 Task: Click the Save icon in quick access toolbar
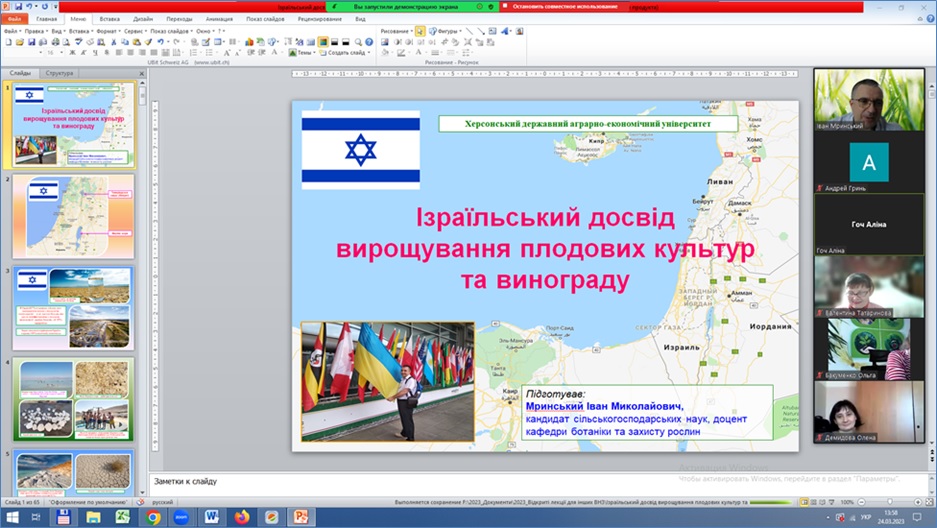pyautogui.click(x=18, y=6)
